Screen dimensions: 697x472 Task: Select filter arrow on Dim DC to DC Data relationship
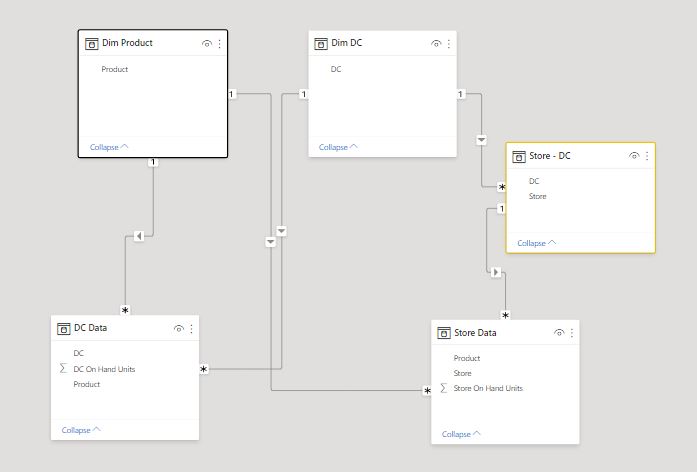tap(281, 231)
